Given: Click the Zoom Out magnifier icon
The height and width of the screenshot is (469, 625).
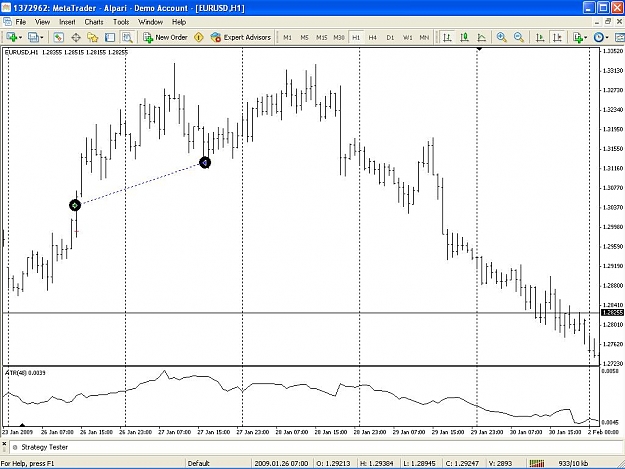Looking at the screenshot, I should [x=519, y=37].
